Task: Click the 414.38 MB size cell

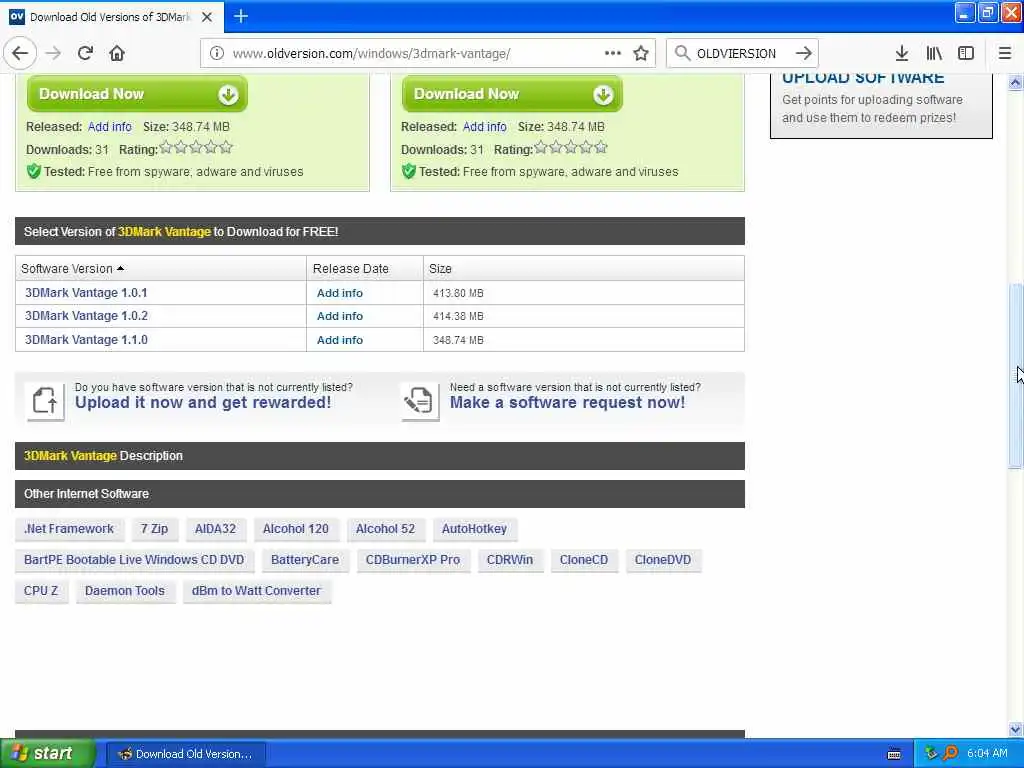Action: (x=584, y=316)
